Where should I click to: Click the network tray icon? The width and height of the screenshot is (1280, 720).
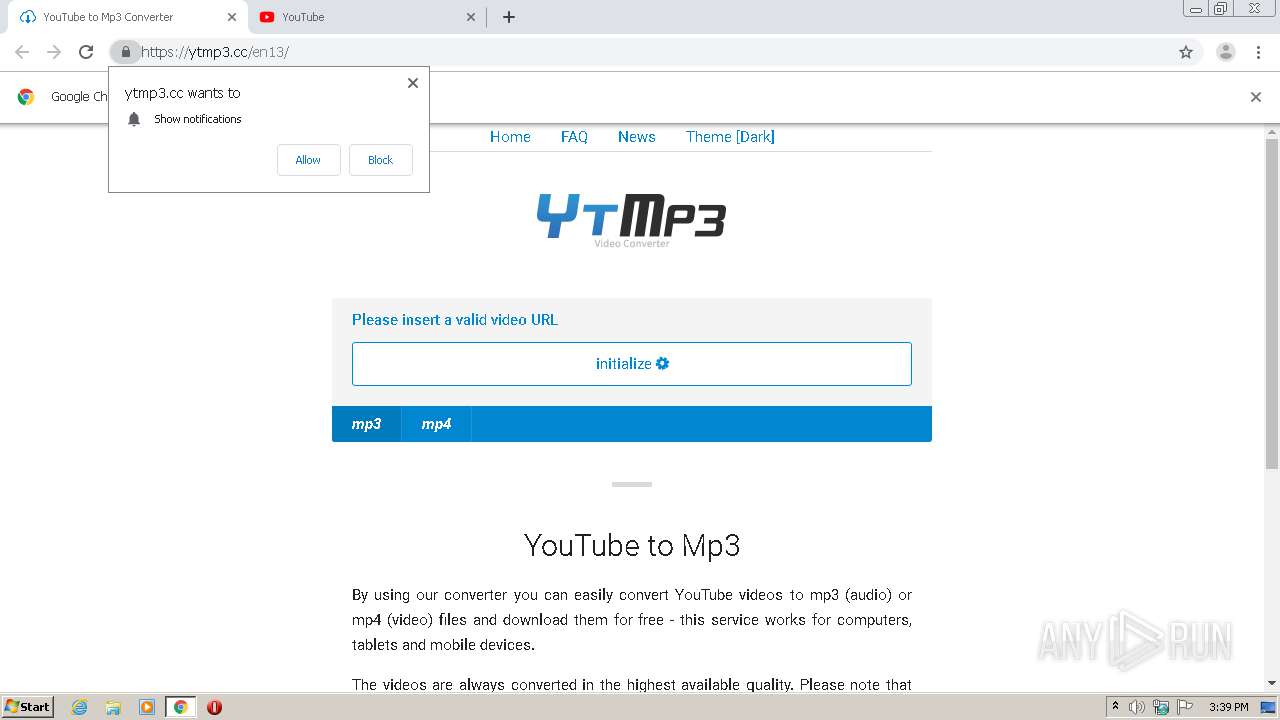coord(1161,707)
